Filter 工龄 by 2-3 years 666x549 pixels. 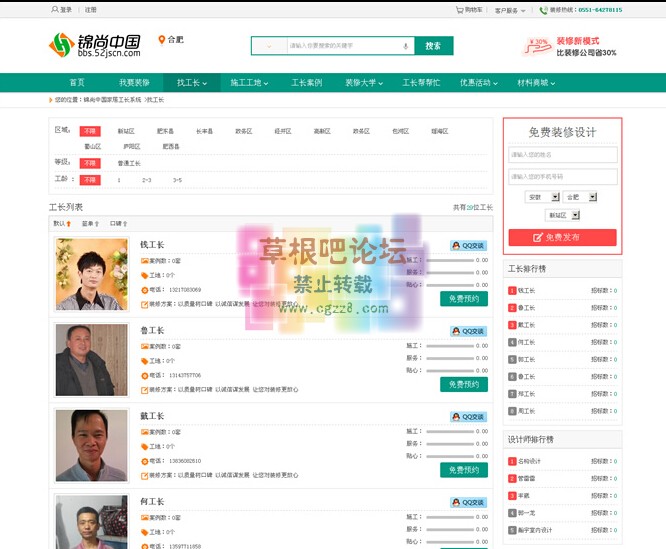click(147, 180)
